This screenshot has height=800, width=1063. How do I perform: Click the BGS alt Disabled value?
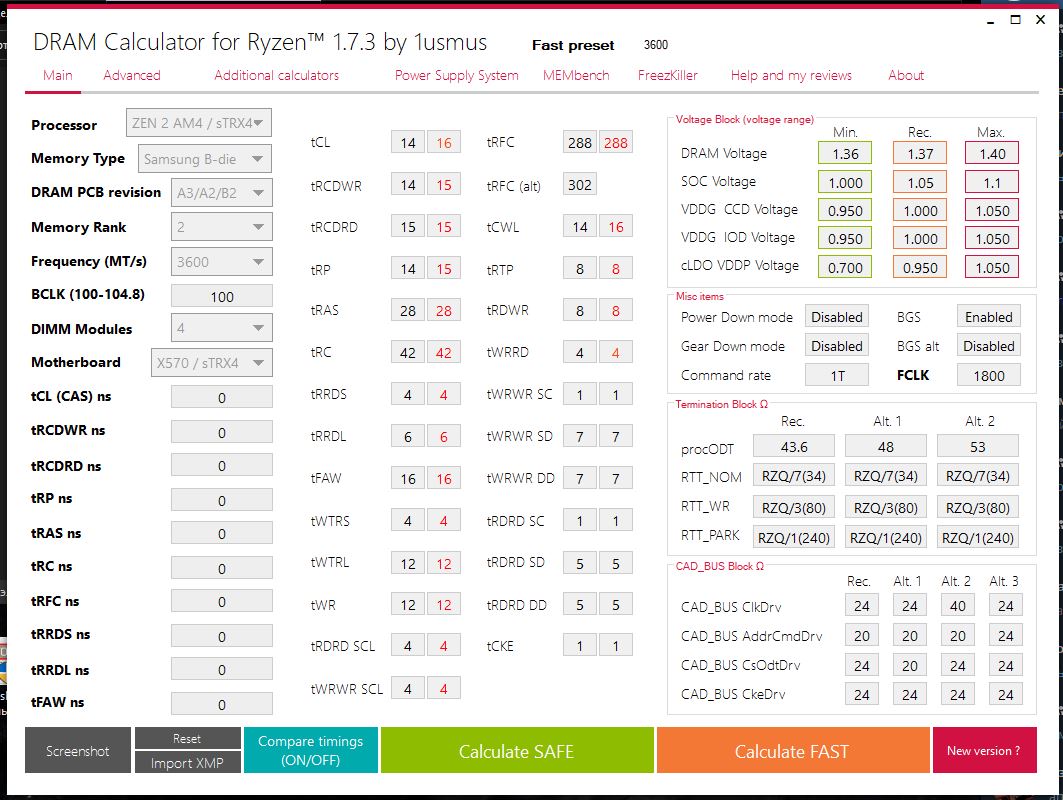(x=988, y=346)
